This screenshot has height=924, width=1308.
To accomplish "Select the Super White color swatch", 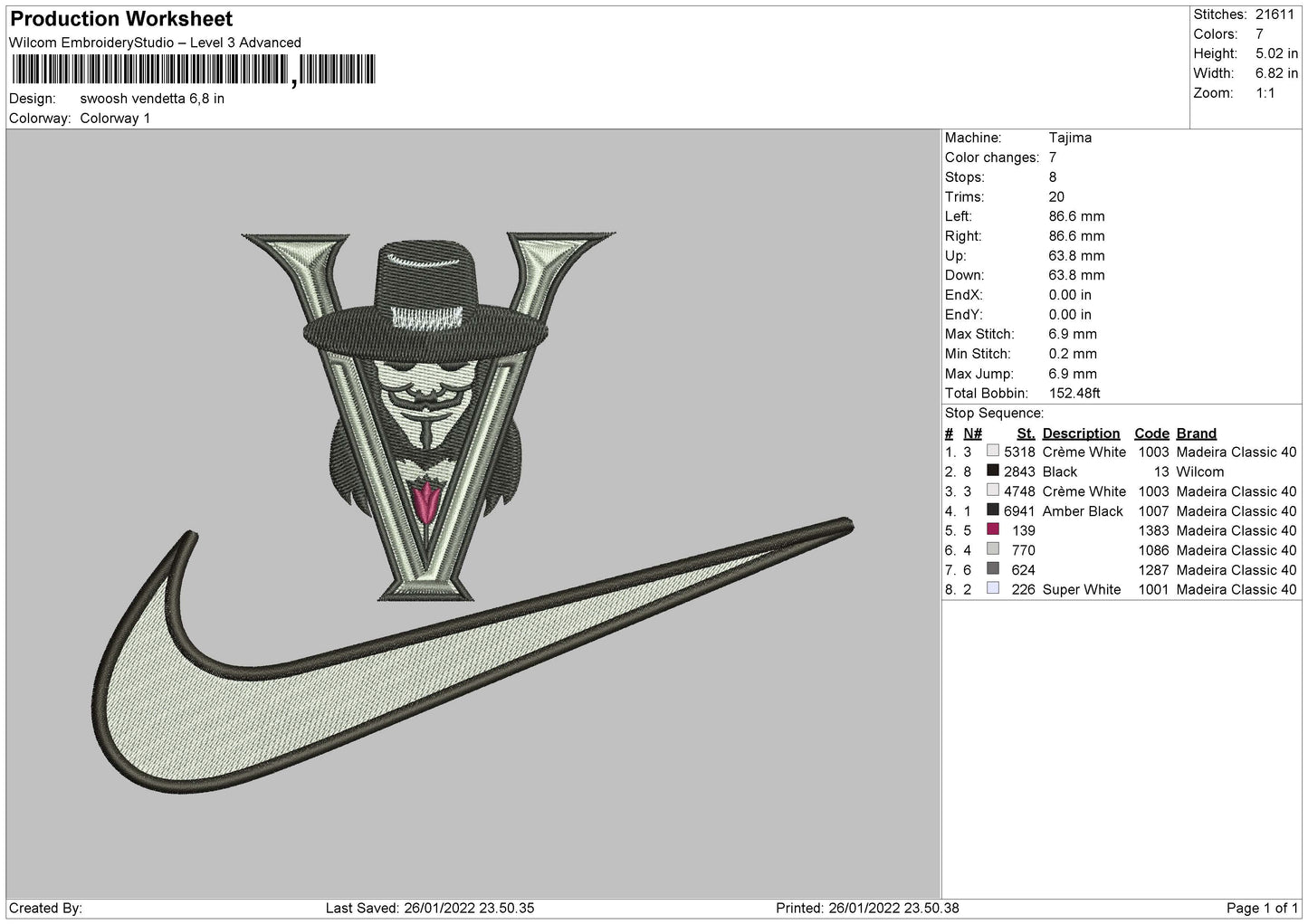I will [993, 589].
